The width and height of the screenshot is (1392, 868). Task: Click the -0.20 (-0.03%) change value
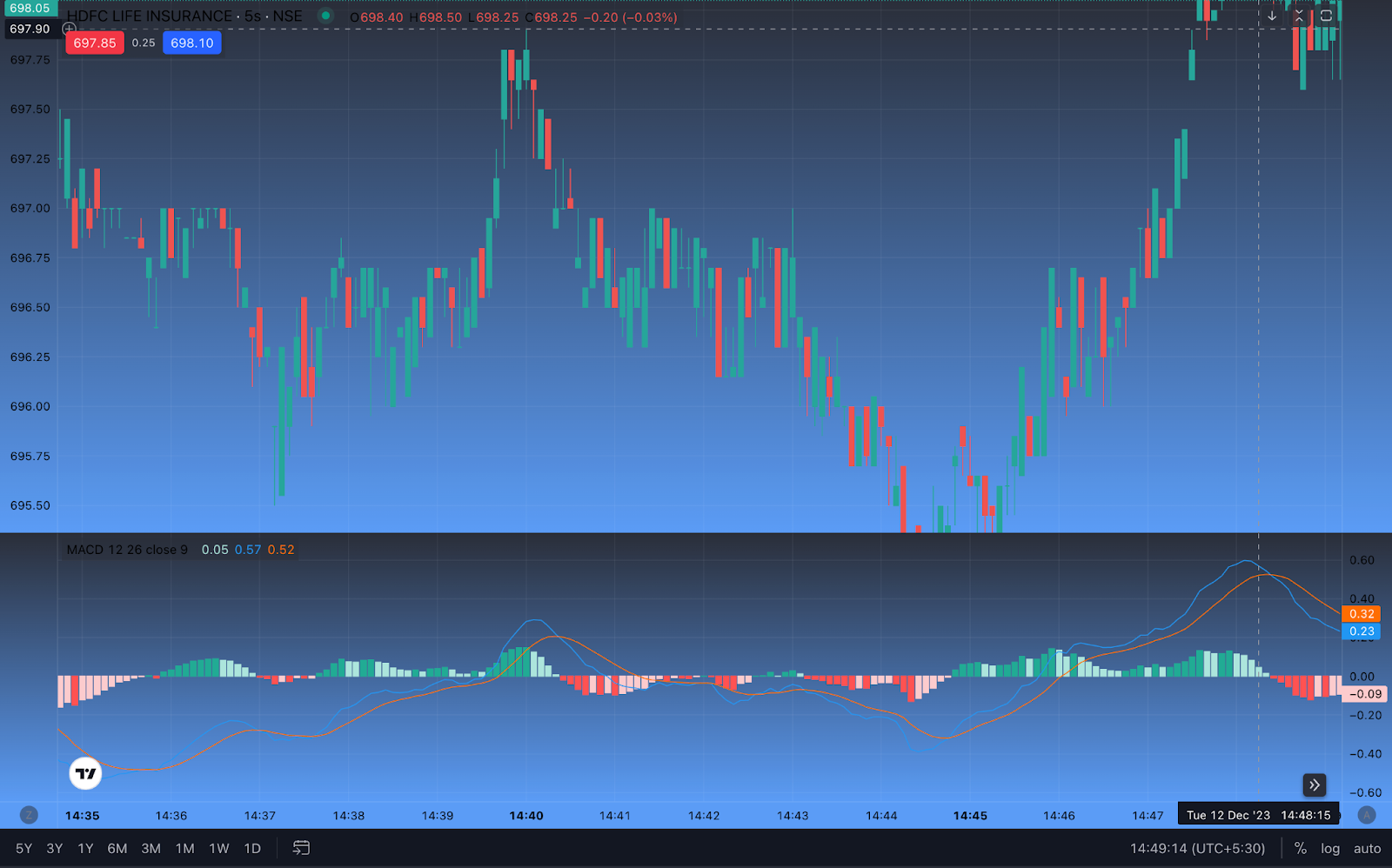[x=630, y=17]
